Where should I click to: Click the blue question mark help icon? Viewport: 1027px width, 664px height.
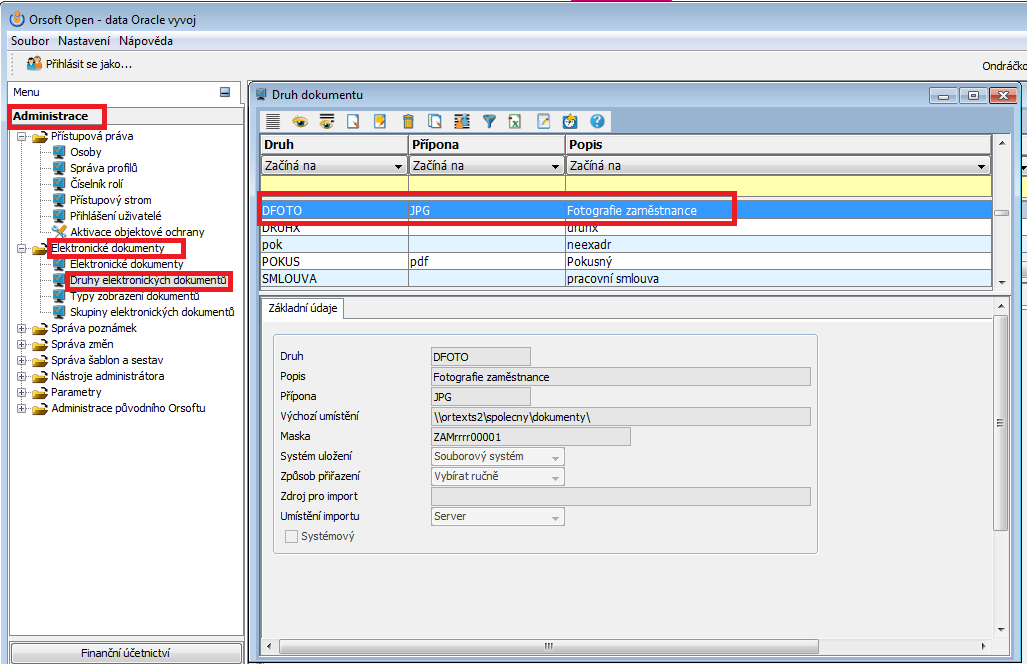[x=598, y=121]
